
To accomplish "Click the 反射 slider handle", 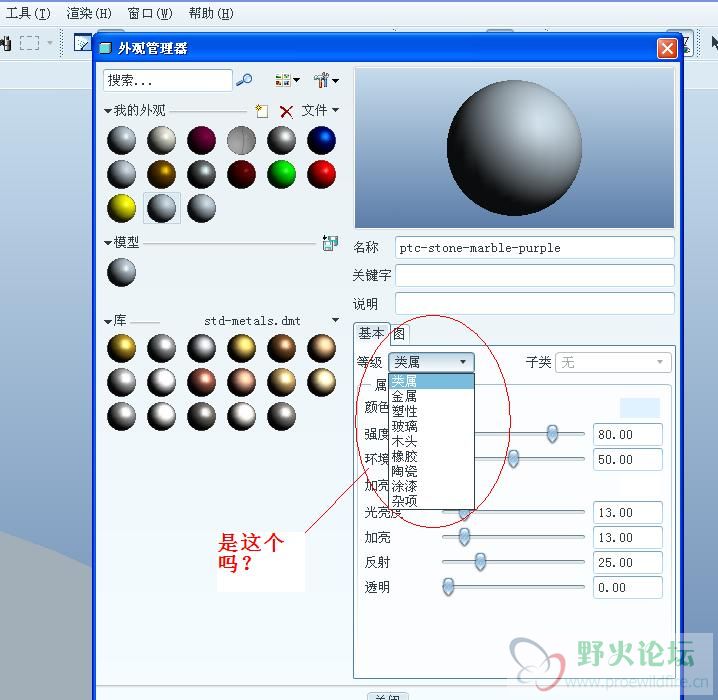I will [x=480, y=562].
